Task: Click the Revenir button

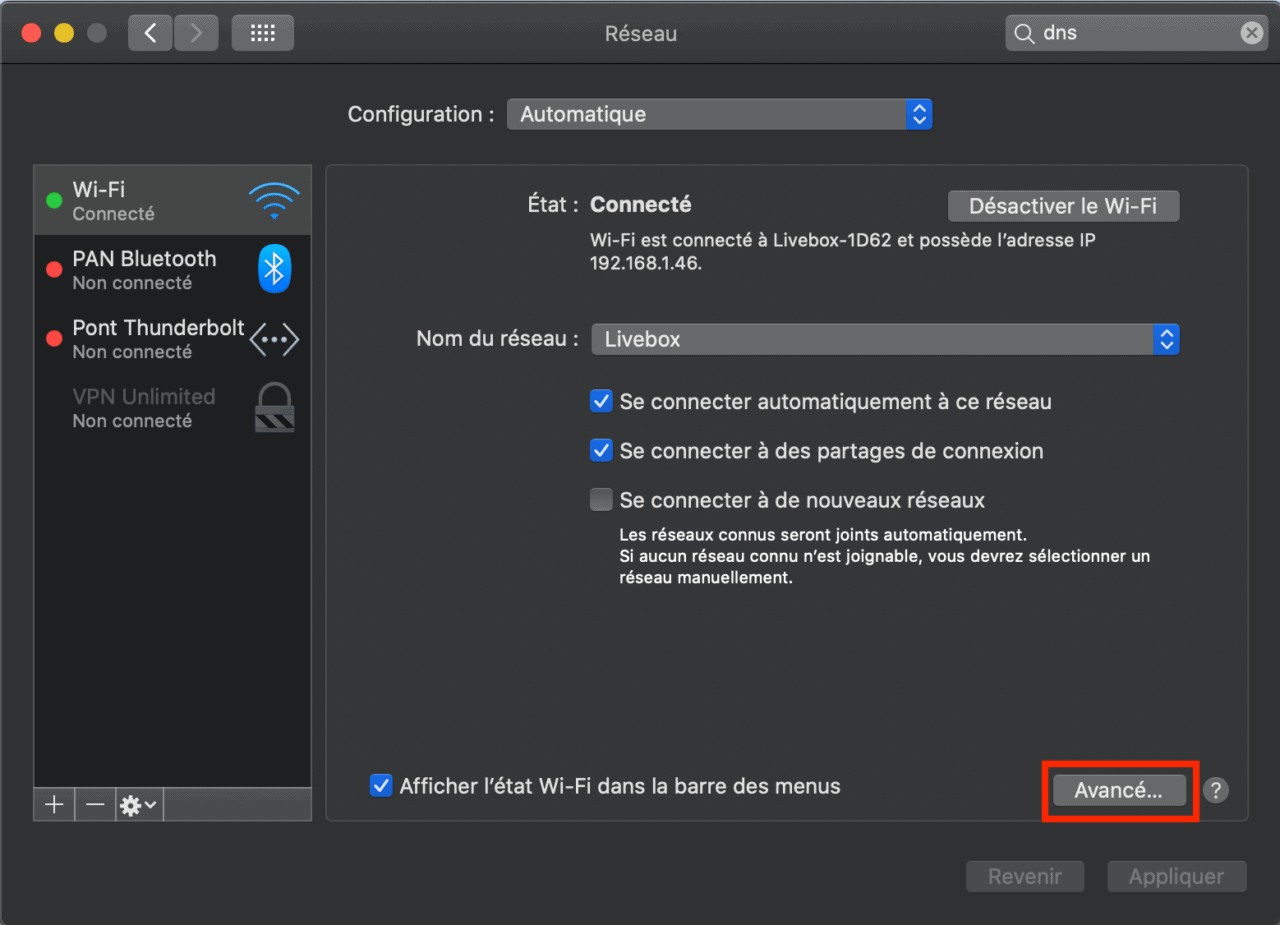Action: [x=1025, y=876]
